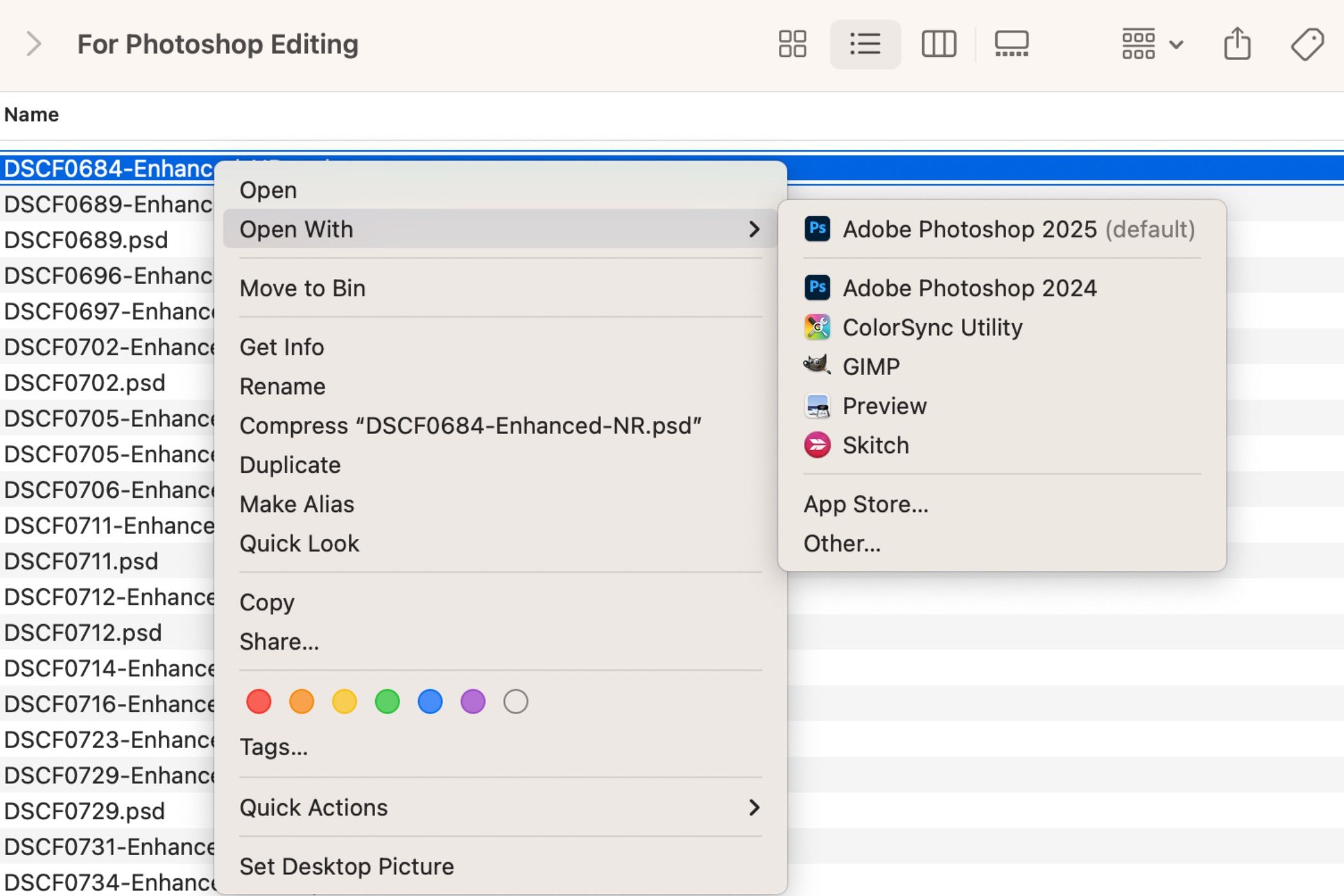
Task: Select Adobe Photoshop 2024 in Open With submenu
Action: 970,287
